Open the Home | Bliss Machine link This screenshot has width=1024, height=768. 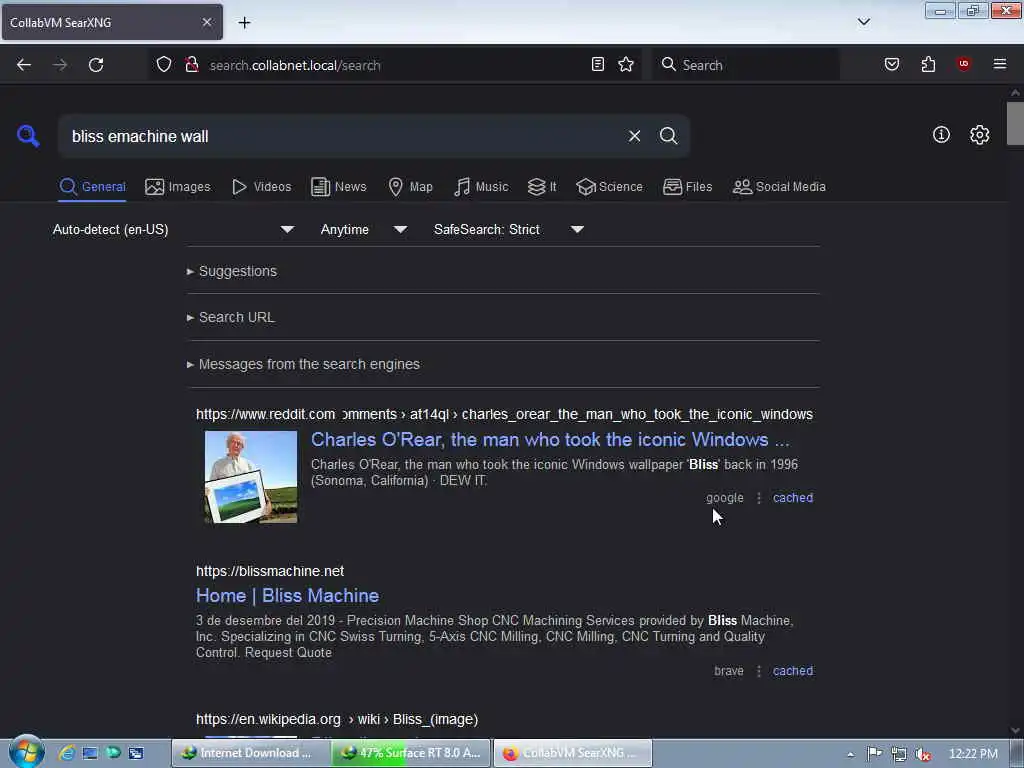(x=287, y=596)
